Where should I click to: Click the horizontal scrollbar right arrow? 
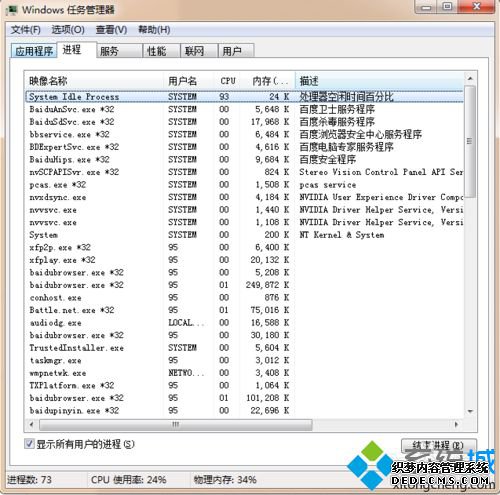[456, 424]
